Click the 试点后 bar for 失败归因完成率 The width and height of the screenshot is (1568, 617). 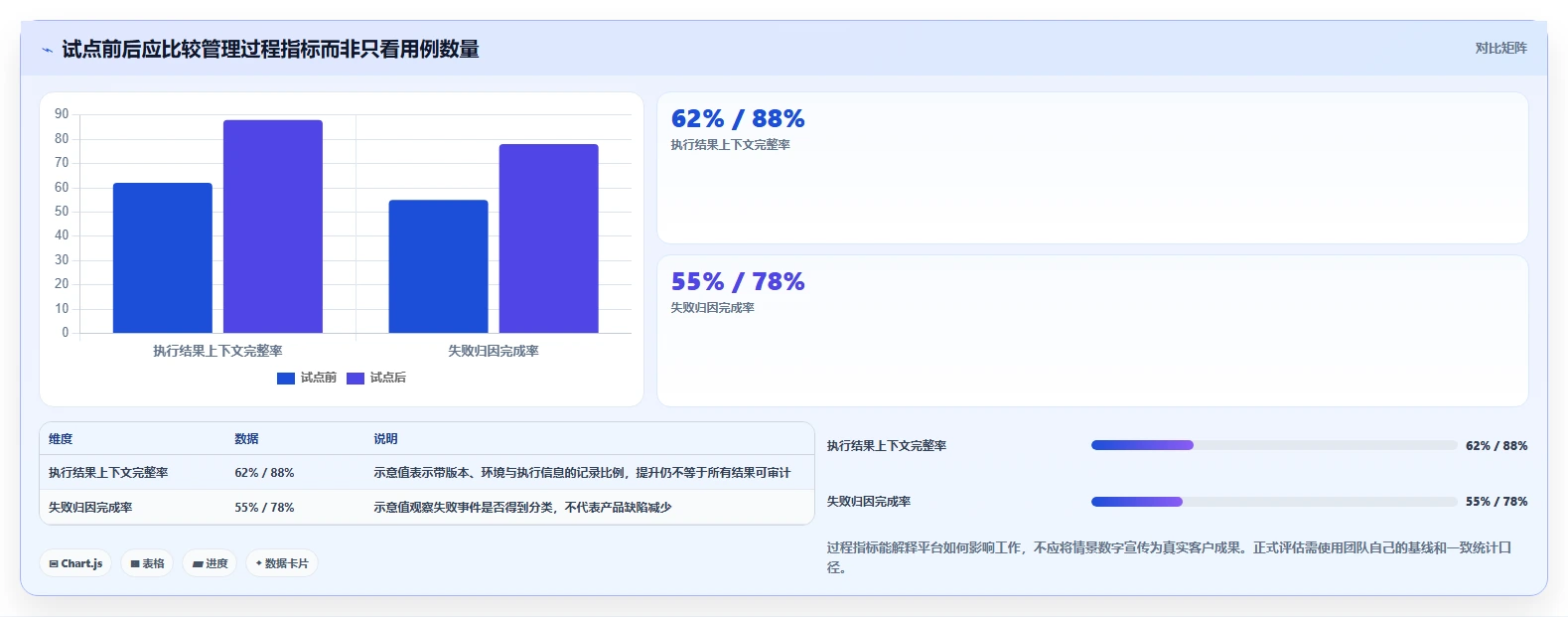coord(548,238)
